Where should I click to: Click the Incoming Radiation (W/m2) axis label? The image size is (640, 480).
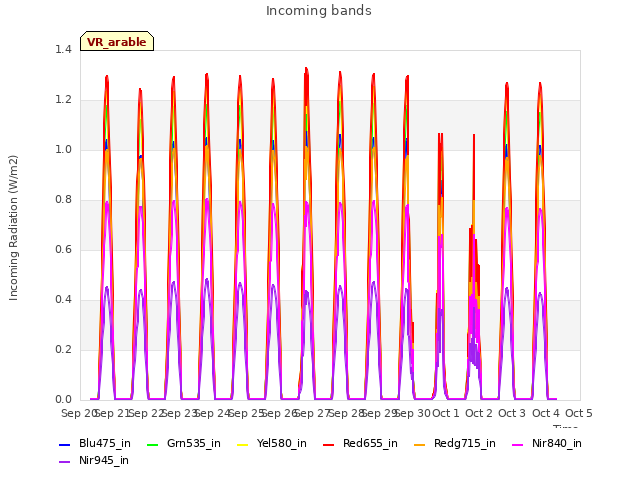pyautogui.click(x=13, y=228)
